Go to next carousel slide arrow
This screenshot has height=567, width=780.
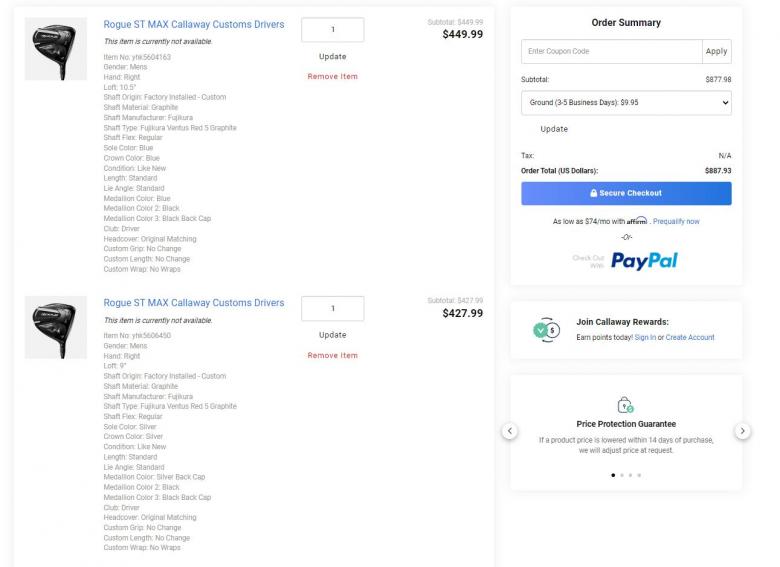743,431
